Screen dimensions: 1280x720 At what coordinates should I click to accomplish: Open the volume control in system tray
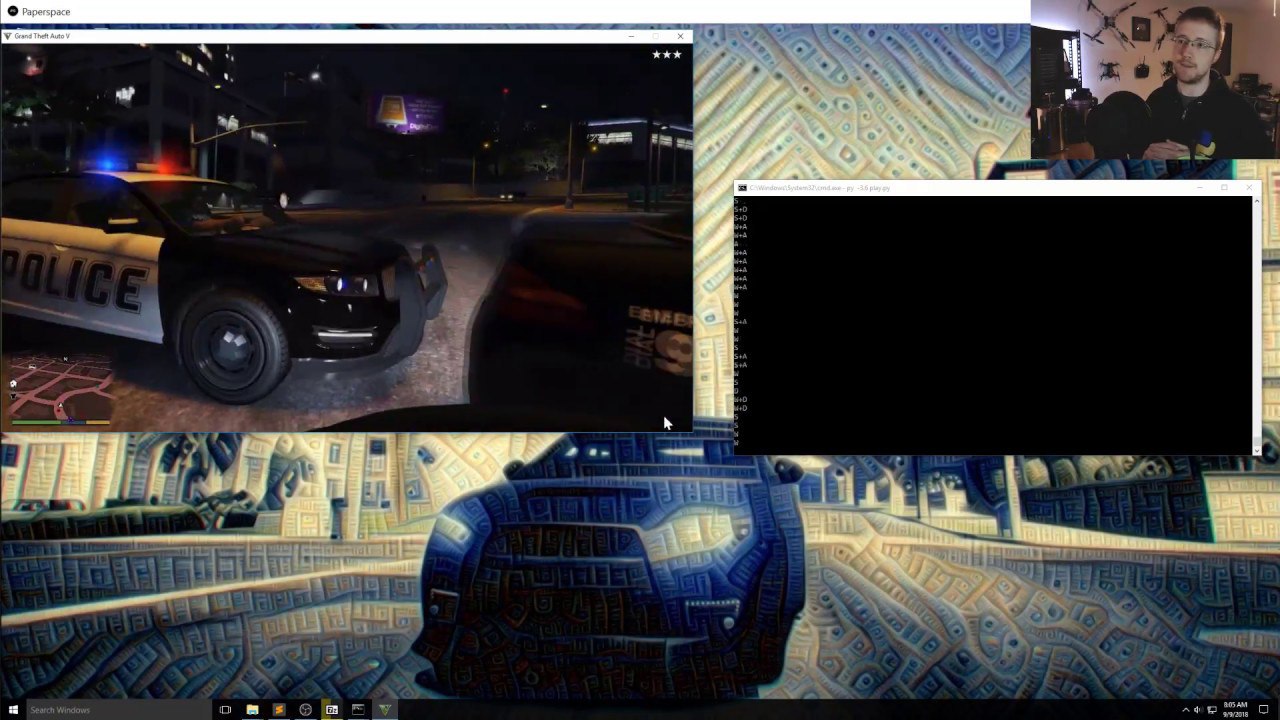click(x=1198, y=710)
